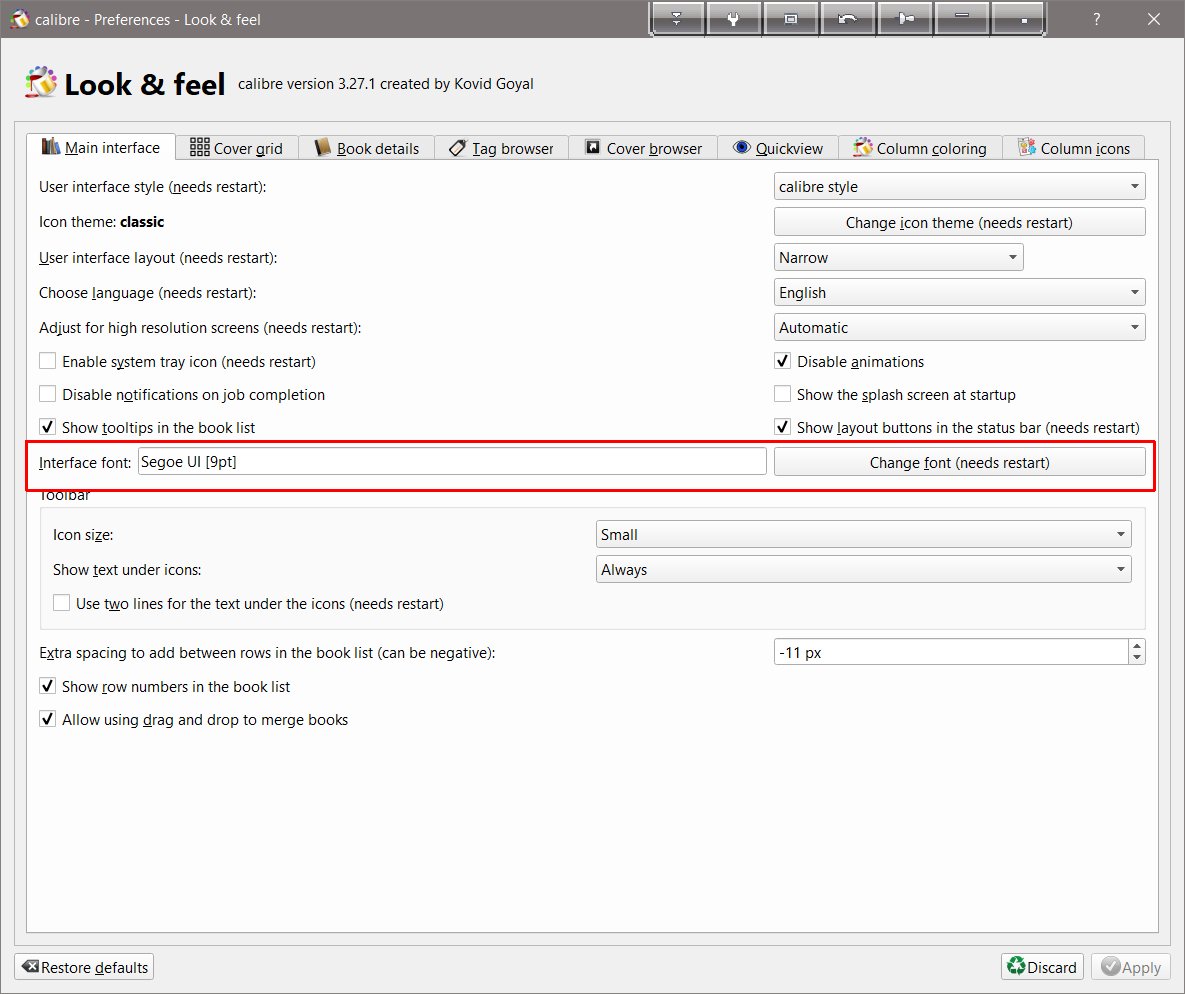The image size is (1185, 994).
Task: Open the Show text under icons dropdown
Action: [x=863, y=569]
